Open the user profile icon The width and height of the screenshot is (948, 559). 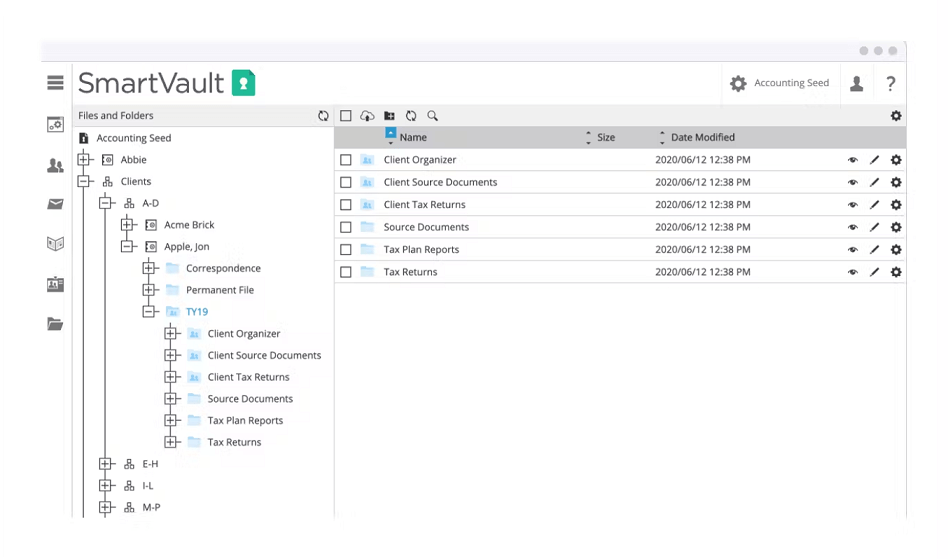coord(857,84)
